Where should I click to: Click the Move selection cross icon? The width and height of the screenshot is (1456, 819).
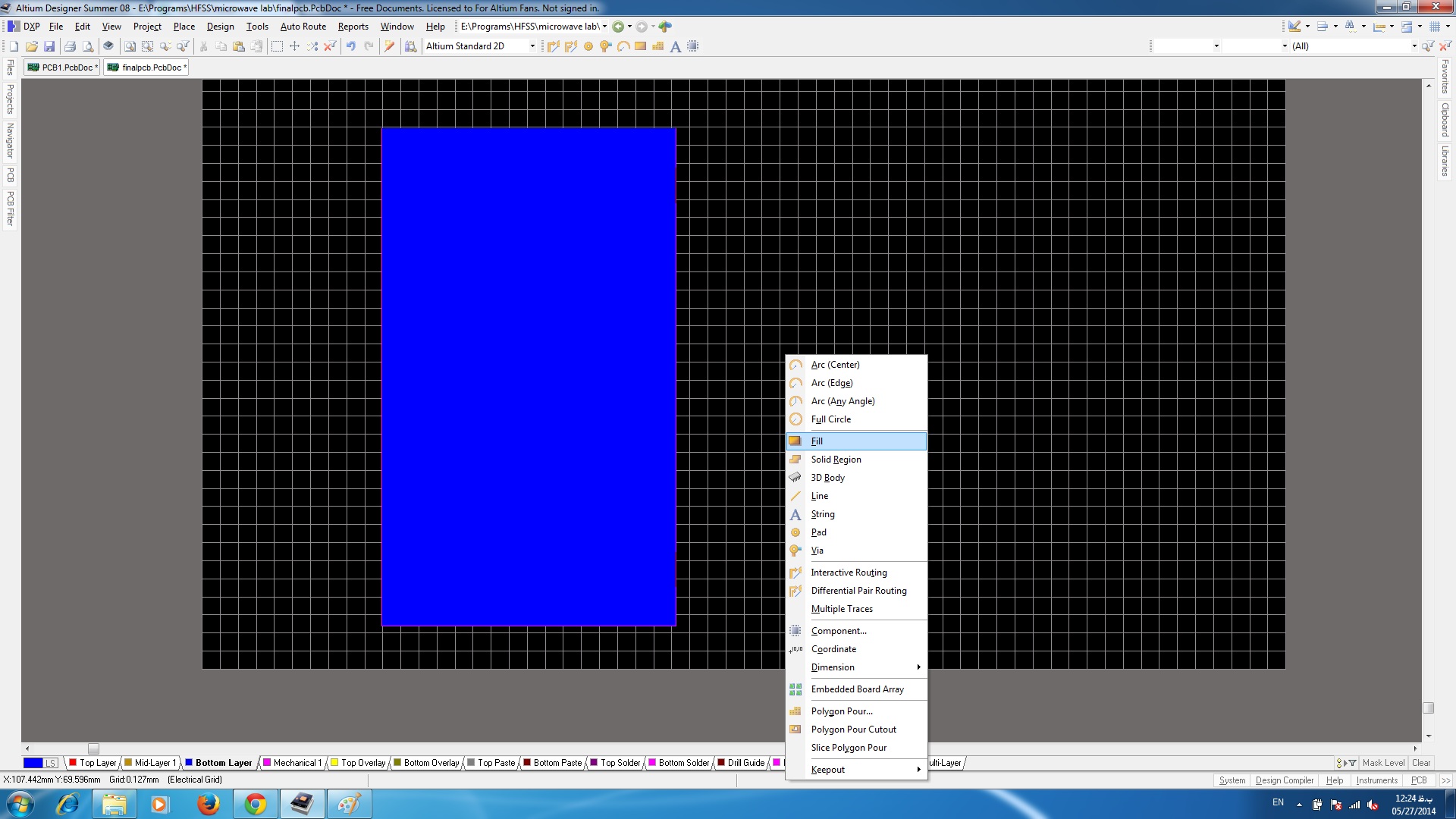coord(294,46)
